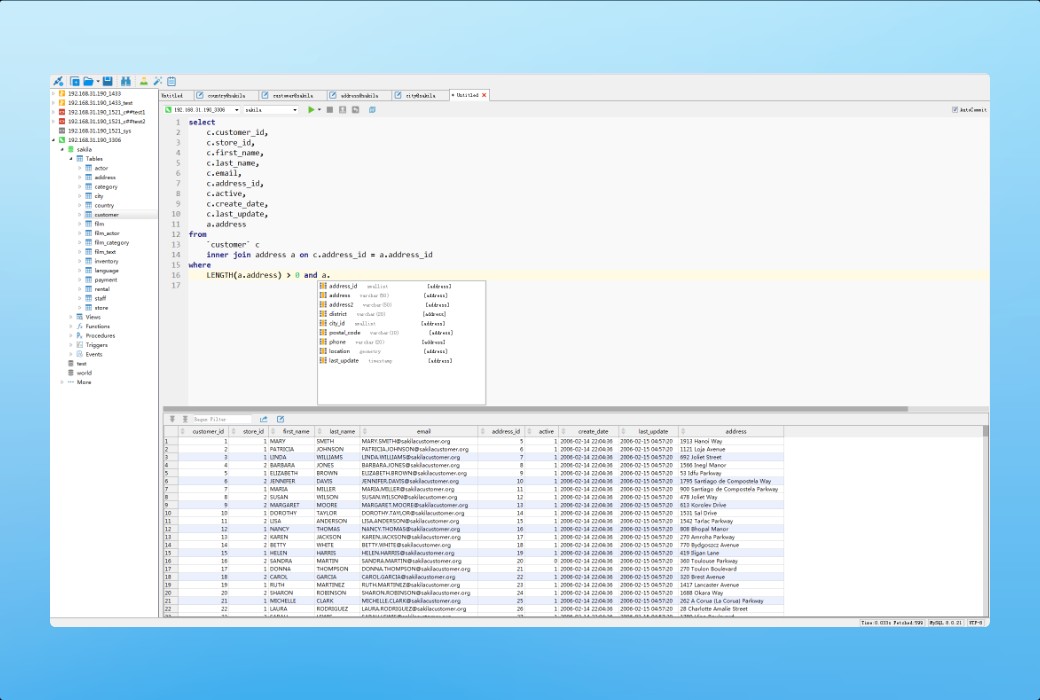Click the results filter input field
Screen dimensions: 1040x700
point(225,419)
